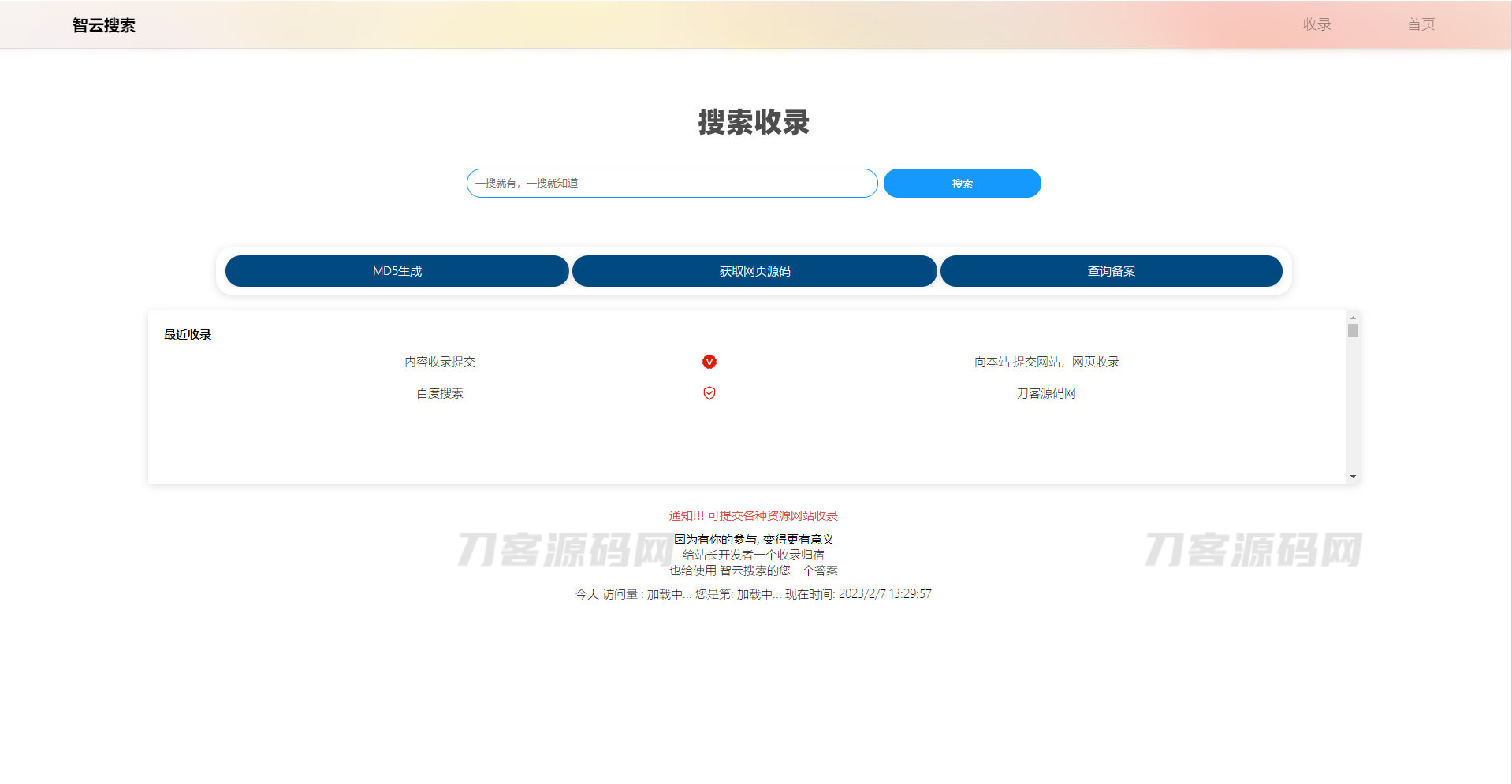This screenshot has height=784, width=1512.
Task: Open the 收录 menu item
Action: (1316, 24)
